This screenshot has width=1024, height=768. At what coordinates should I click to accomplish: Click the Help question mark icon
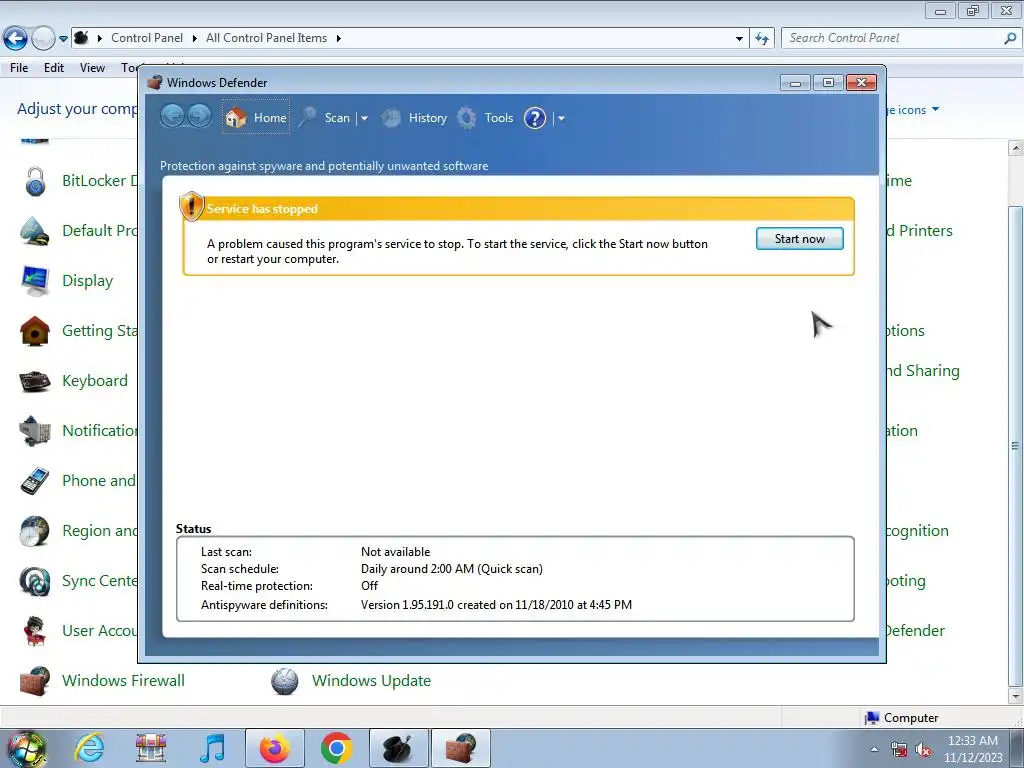point(535,118)
